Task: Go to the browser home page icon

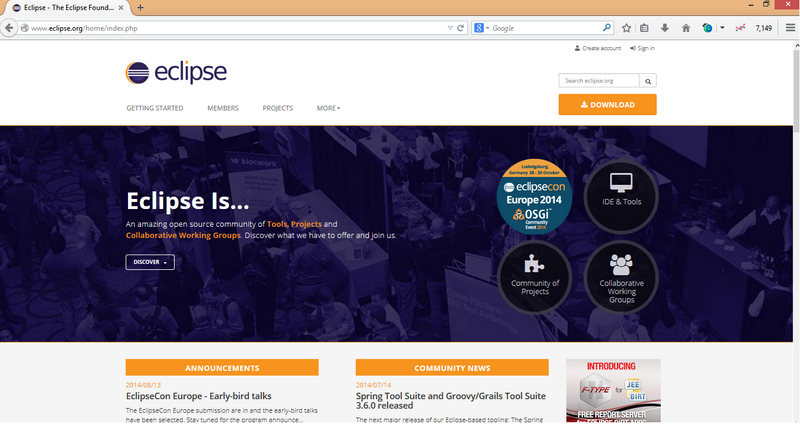Action: point(685,28)
